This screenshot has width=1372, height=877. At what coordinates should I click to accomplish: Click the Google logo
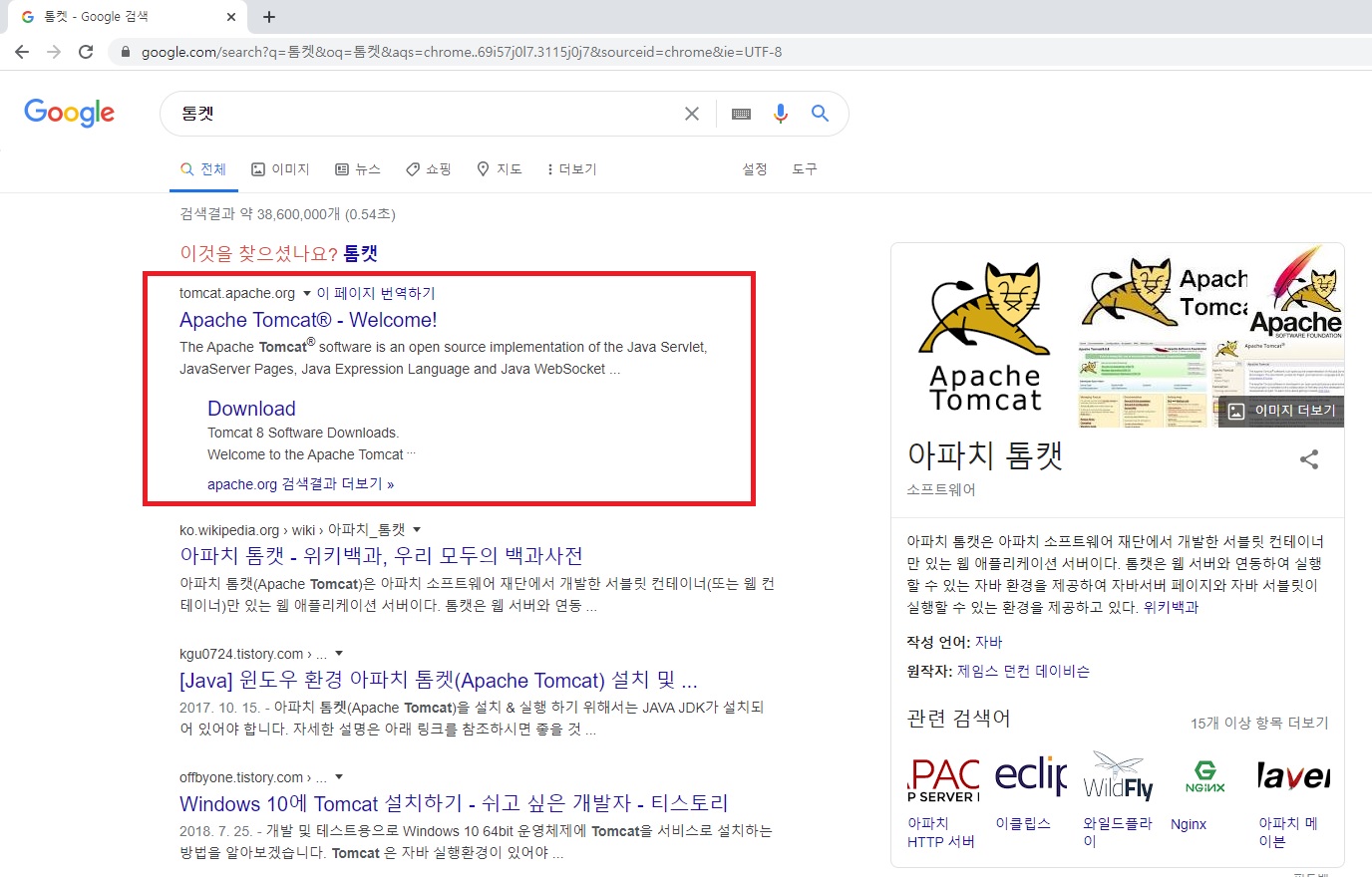[x=70, y=113]
